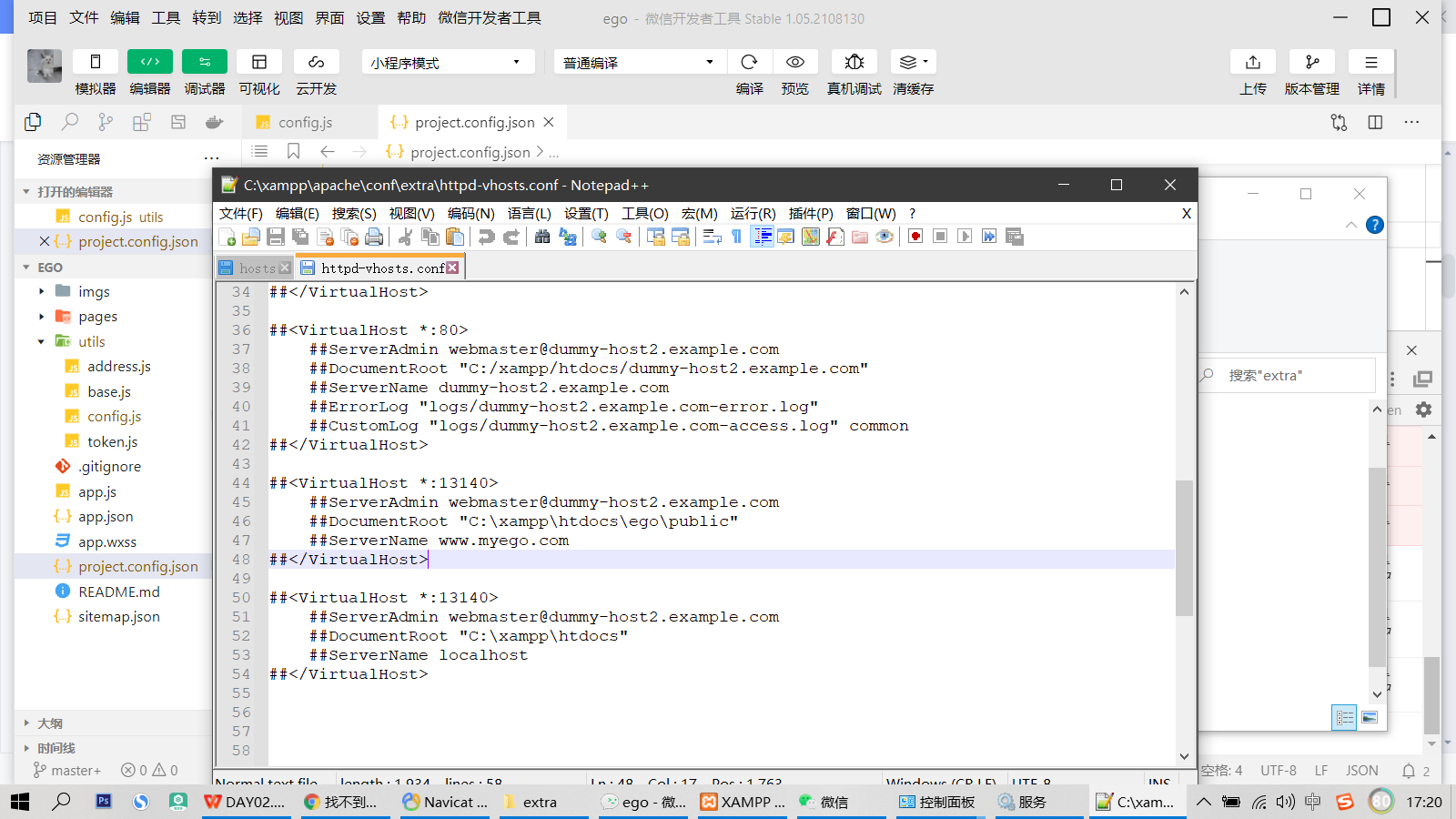Image resolution: width=1456 pixels, height=819 pixels.
Task: Expand the imgs folder in the file tree
Action: (42, 291)
